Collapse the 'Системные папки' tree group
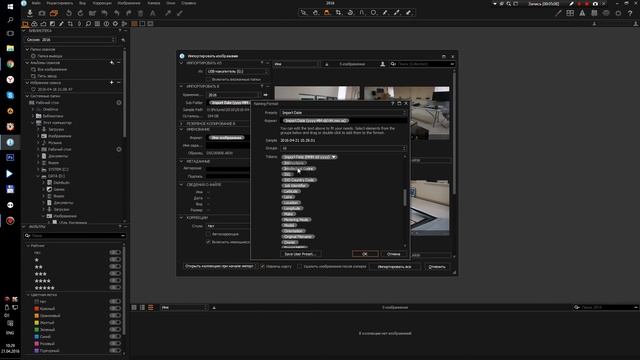The height and width of the screenshot is (360, 640). point(27,96)
